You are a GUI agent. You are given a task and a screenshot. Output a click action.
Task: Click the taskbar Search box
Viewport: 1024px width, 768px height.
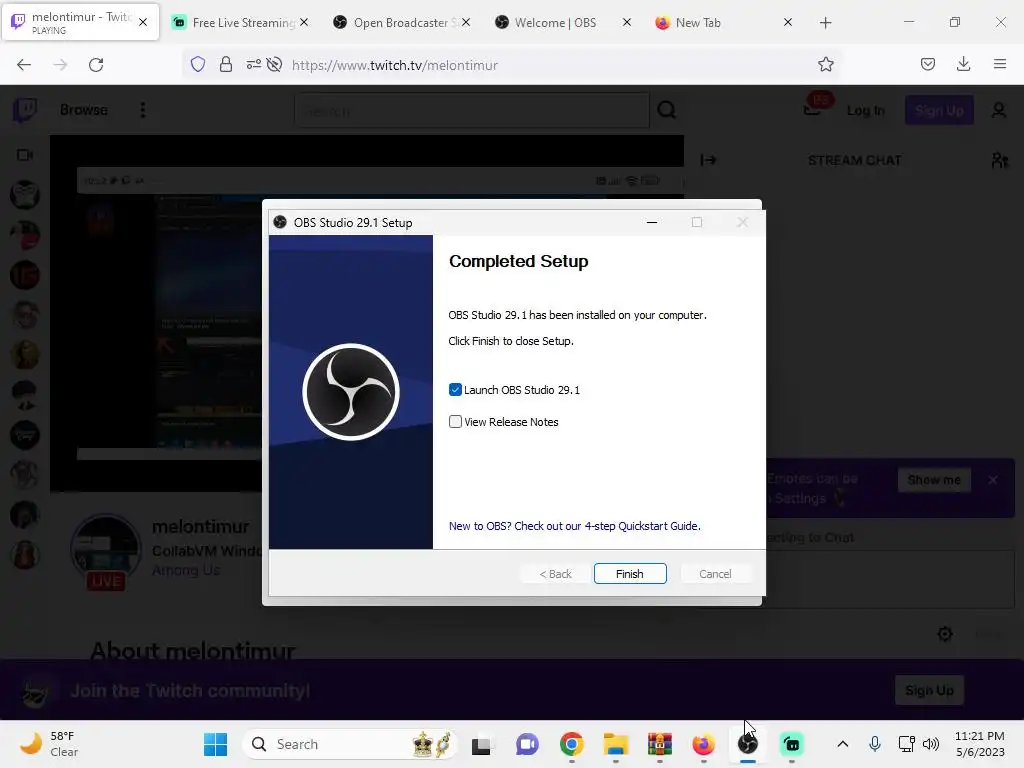pos(349,744)
